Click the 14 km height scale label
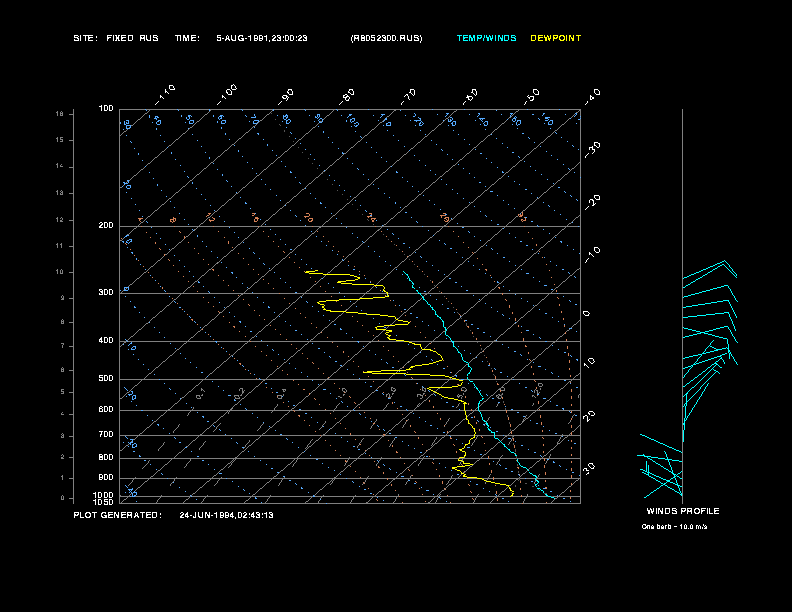The width and height of the screenshot is (792, 612). click(60, 166)
